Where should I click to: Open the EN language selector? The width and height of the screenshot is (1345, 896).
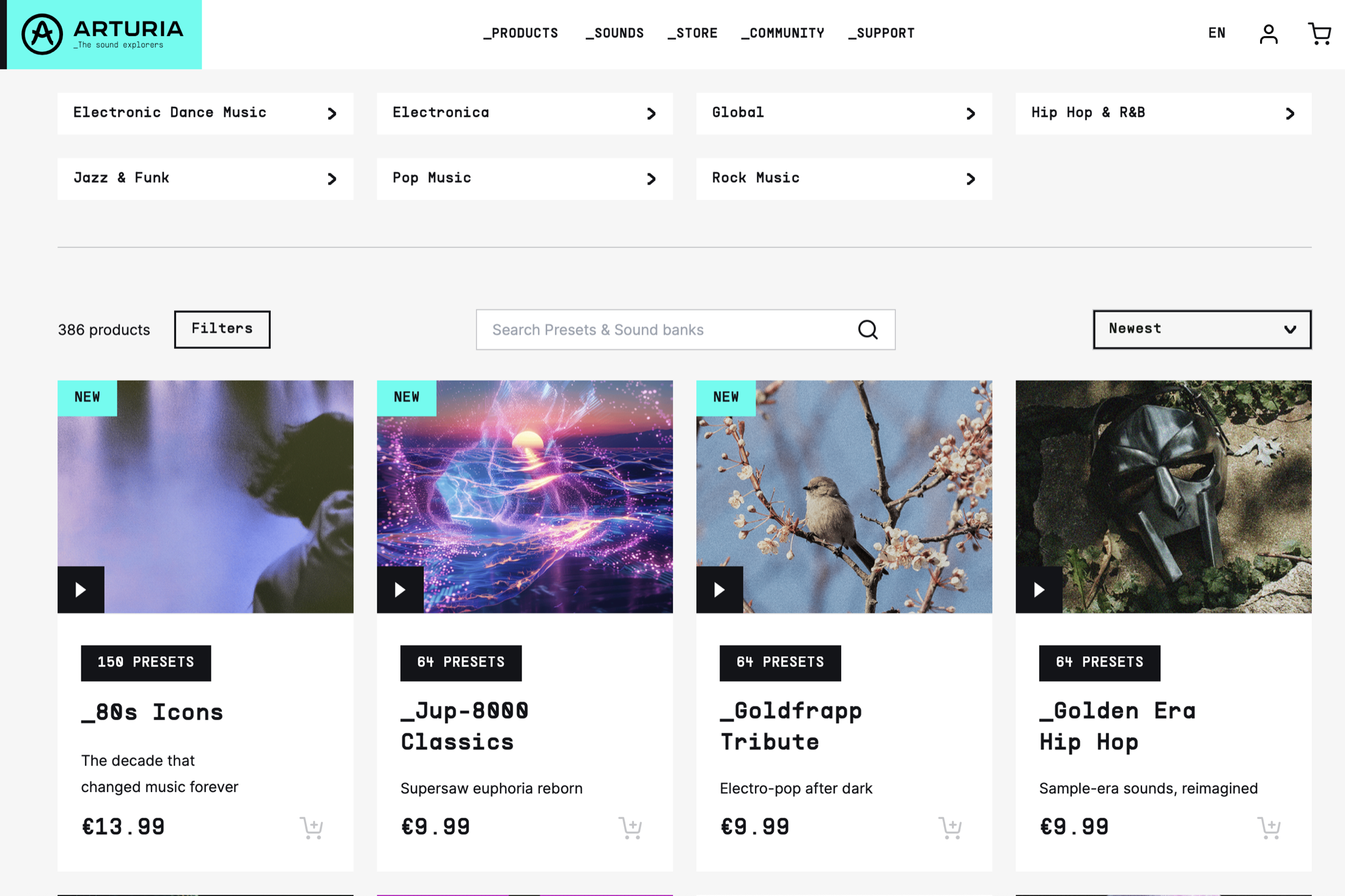1217,33
